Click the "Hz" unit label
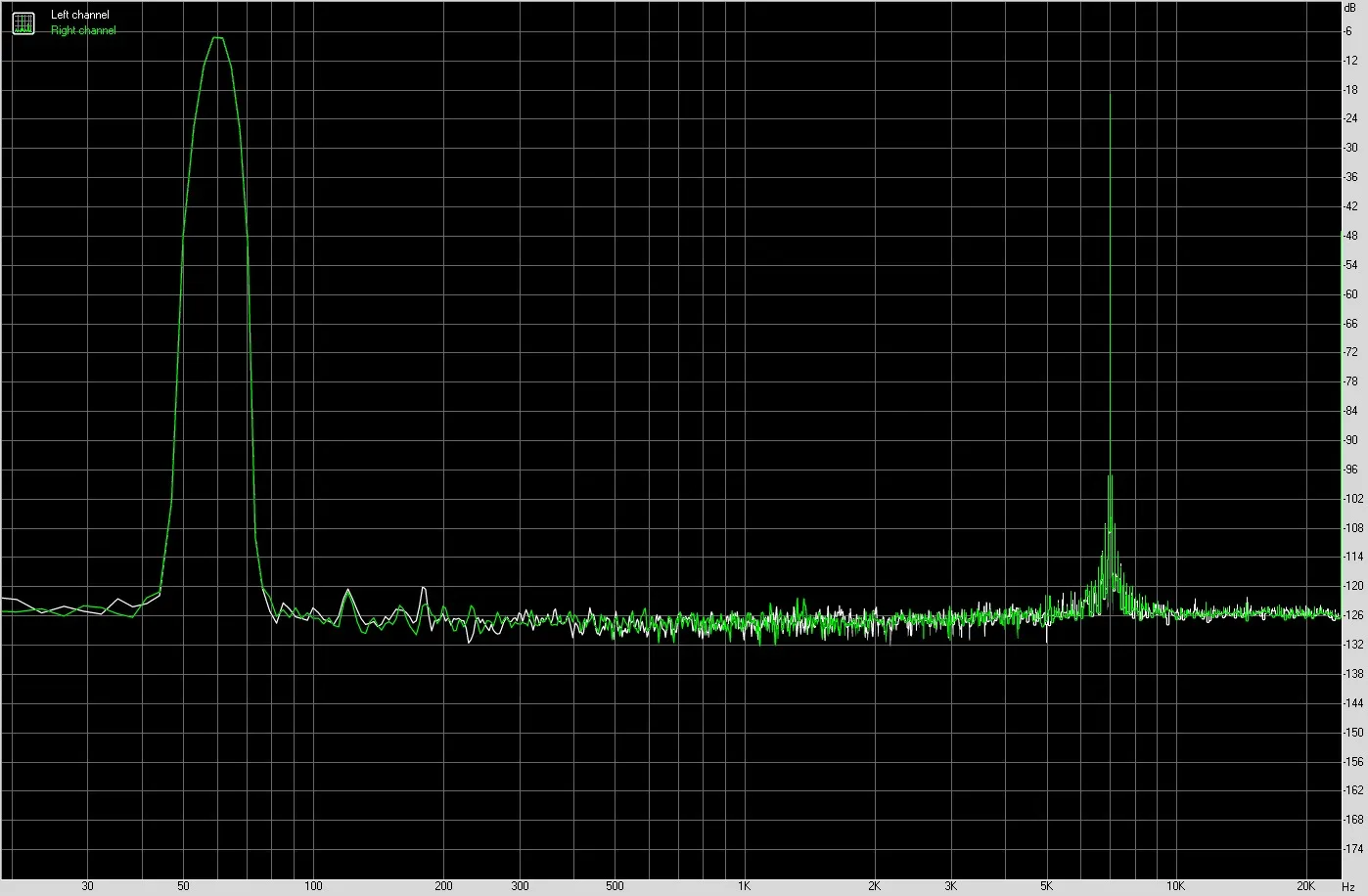The image size is (1368, 896). coord(1348,886)
